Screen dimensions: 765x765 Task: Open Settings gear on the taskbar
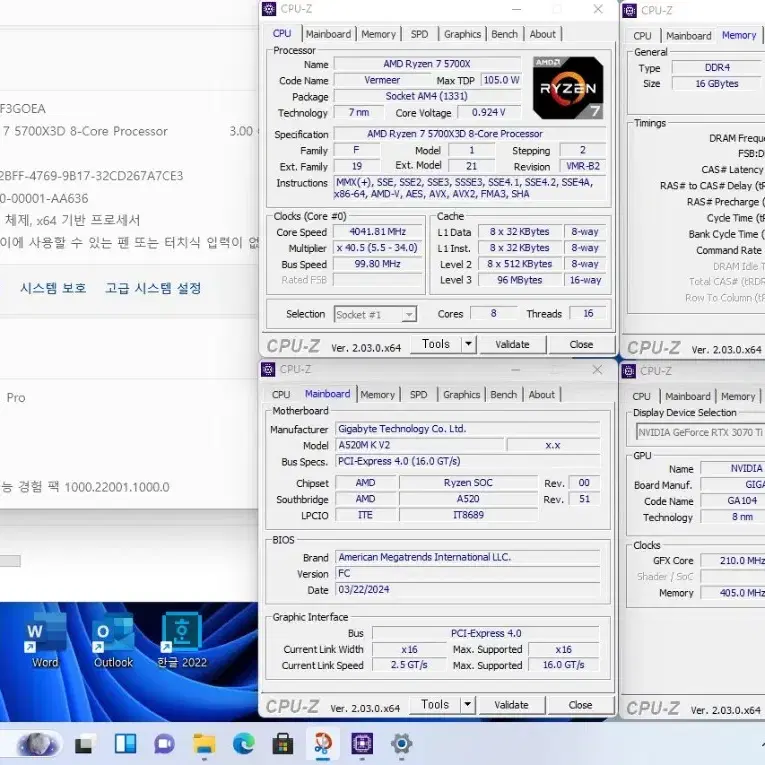pos(402,744)
